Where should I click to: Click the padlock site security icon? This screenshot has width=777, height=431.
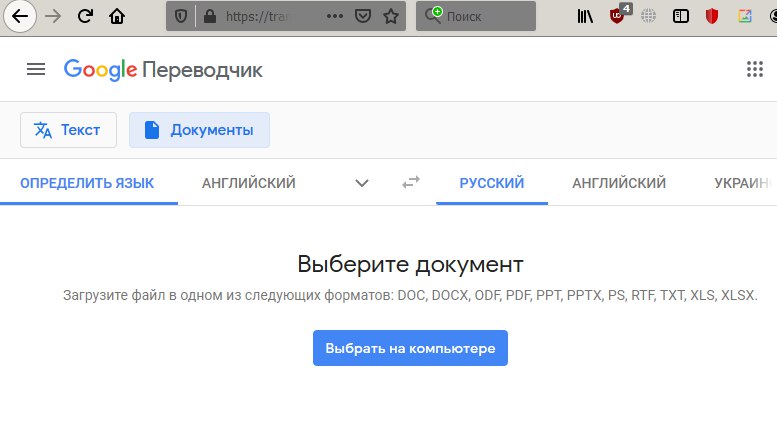(210, 16)
